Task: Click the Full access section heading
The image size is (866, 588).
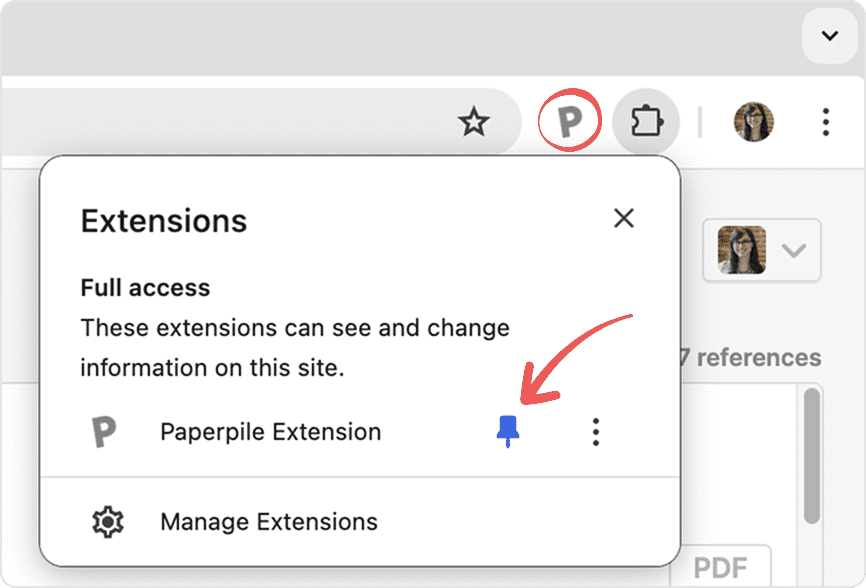Action: (145, 288)
